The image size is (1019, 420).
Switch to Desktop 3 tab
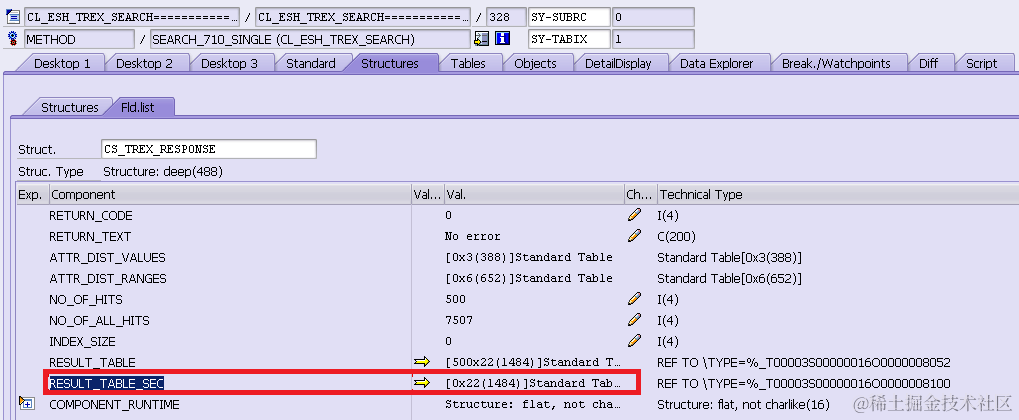229,64
